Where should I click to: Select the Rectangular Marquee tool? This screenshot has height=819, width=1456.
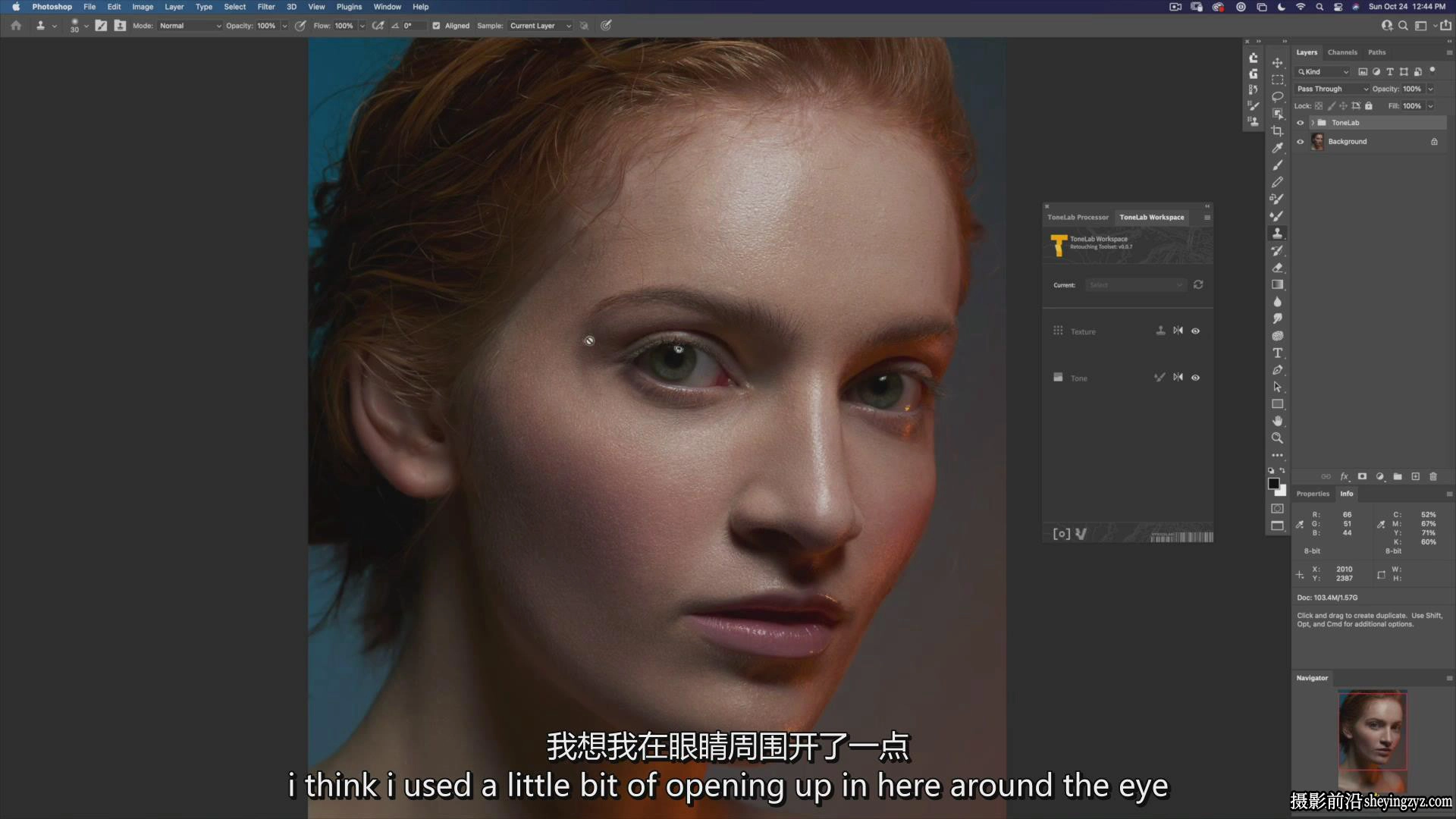(x=1278, y=80)
